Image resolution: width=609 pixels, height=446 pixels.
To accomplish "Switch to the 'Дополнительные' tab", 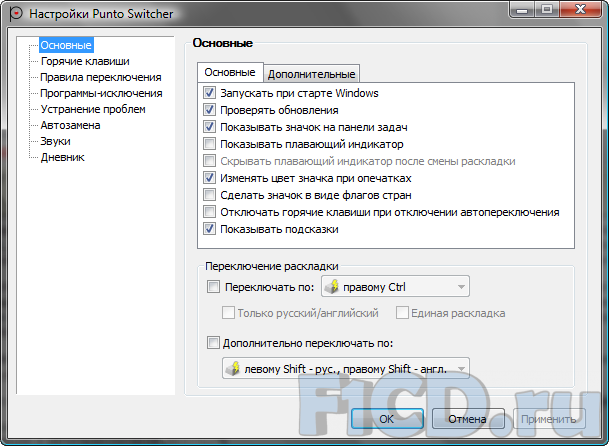I will 311,74.
